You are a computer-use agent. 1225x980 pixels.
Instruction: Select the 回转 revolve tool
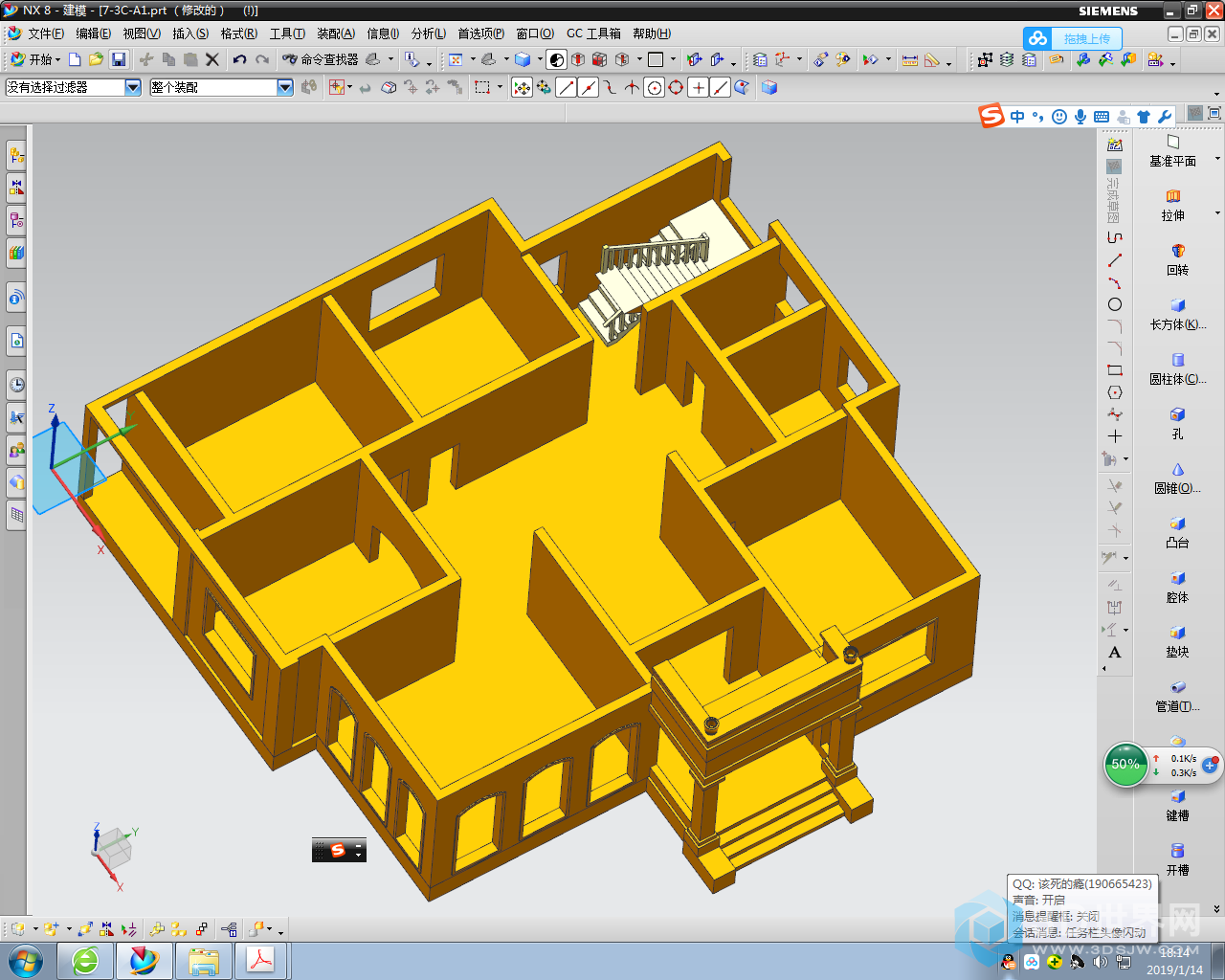1177,260
